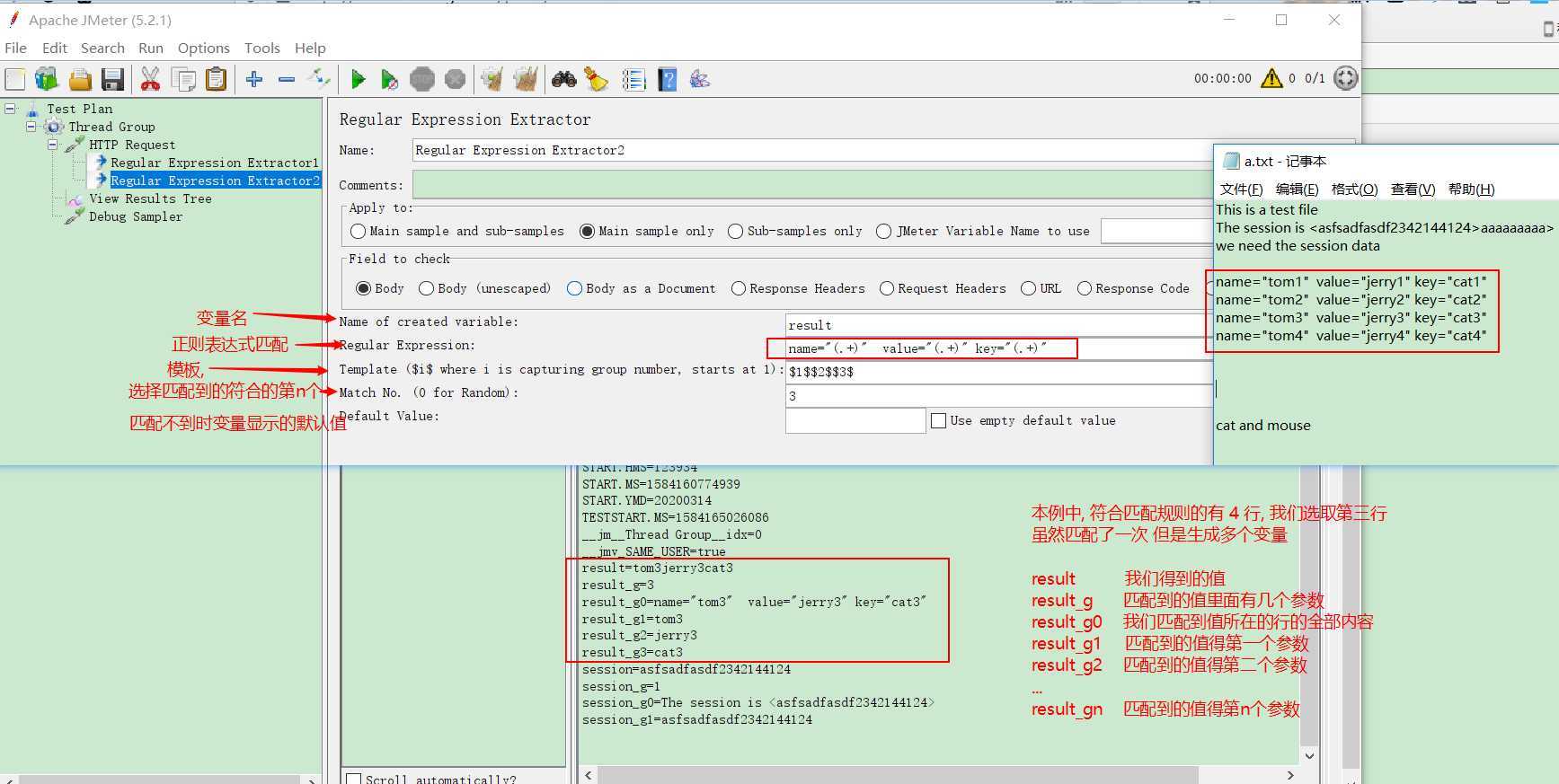Screen dimensions: 1559x784
Task: Open Search with the binoculars icon
Action: (564, 80)
